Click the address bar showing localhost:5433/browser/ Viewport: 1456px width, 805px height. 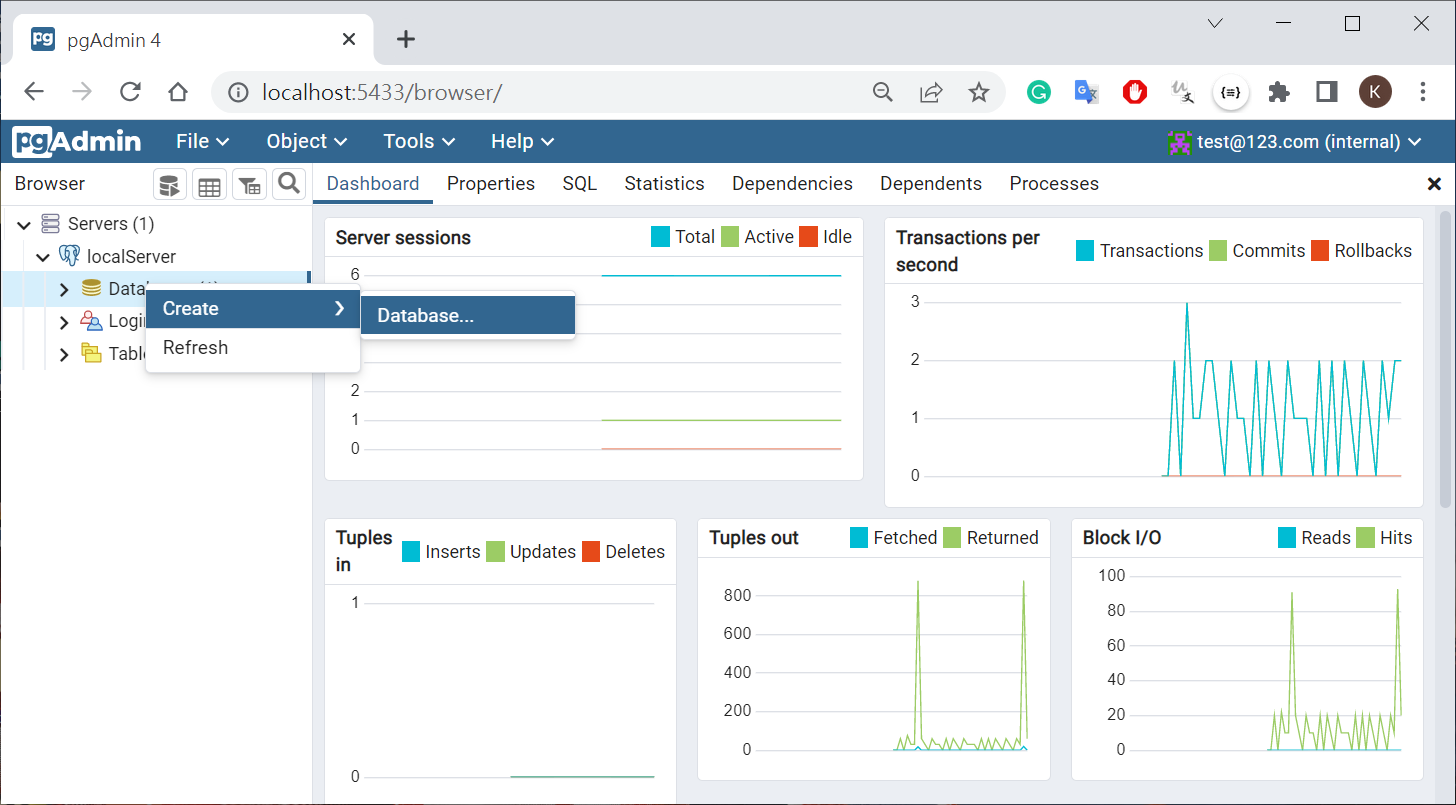540,93
